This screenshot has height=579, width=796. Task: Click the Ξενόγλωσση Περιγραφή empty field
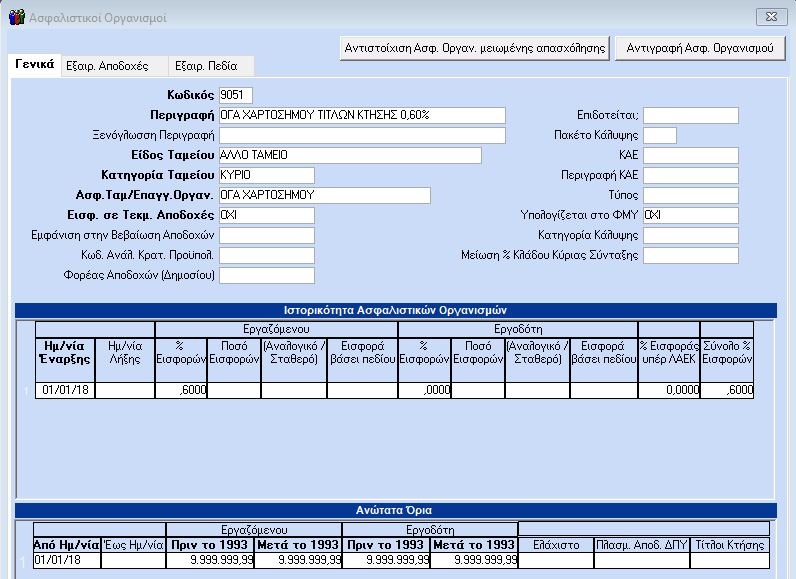(362, 135)
